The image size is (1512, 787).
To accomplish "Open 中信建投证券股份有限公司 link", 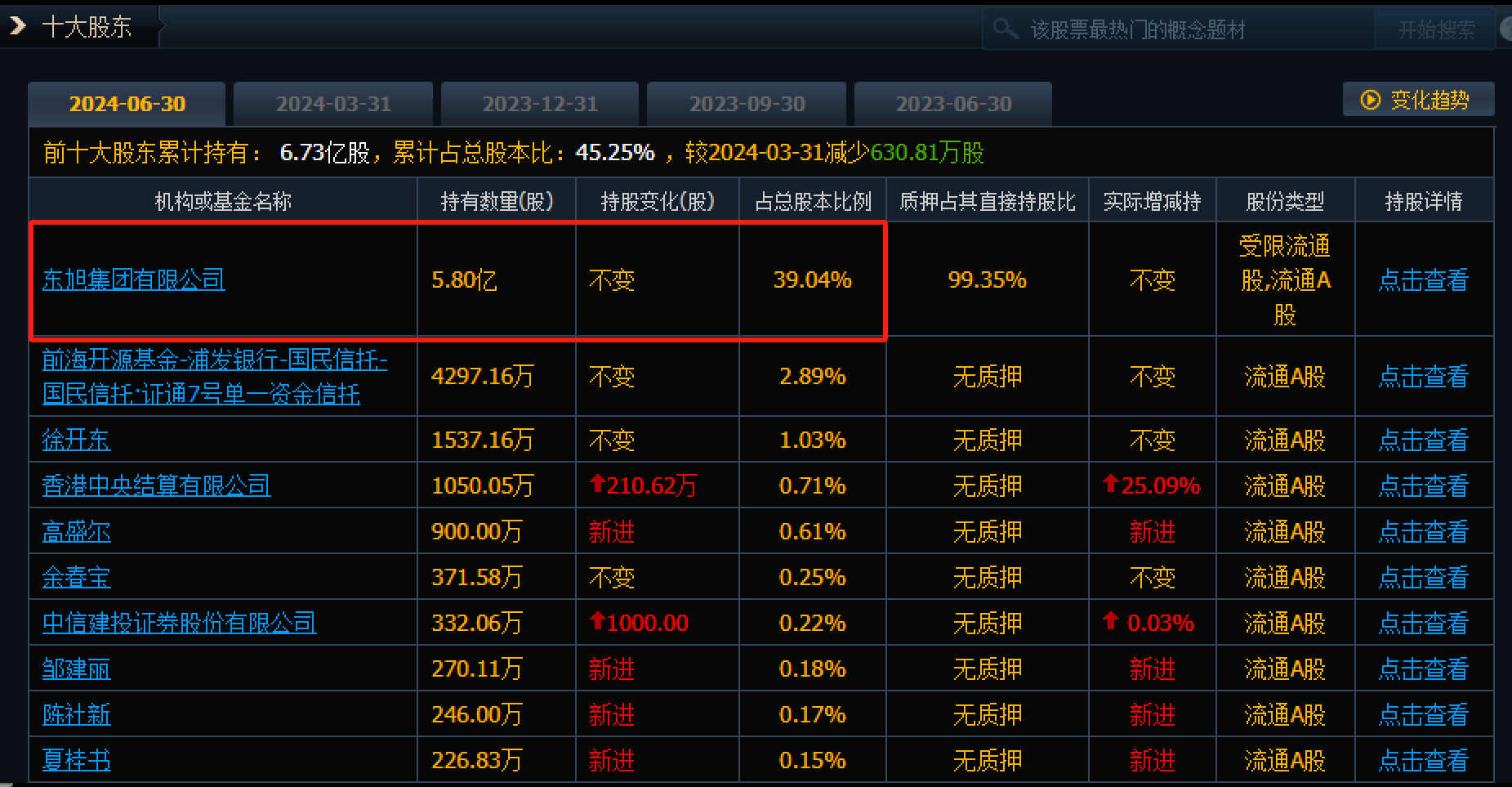I will (179, 623).
